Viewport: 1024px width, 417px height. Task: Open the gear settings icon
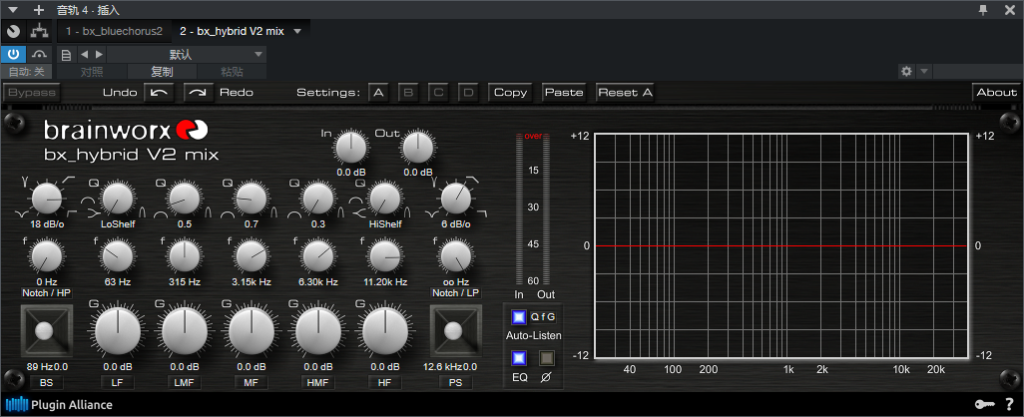tap(906, 71)
